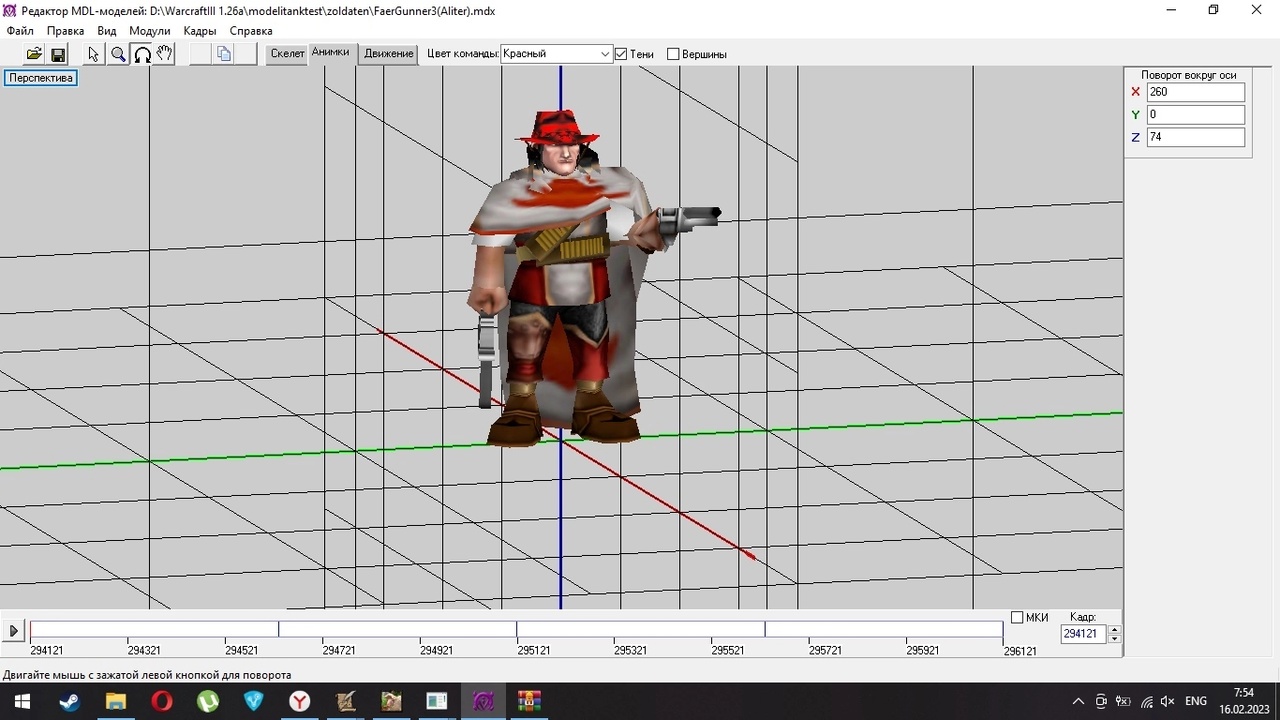Click the Кадр frame number field
Image resolution: width=1280 pixels, height=720 pixels.
pyautogui.click(x=1084, y=634)
